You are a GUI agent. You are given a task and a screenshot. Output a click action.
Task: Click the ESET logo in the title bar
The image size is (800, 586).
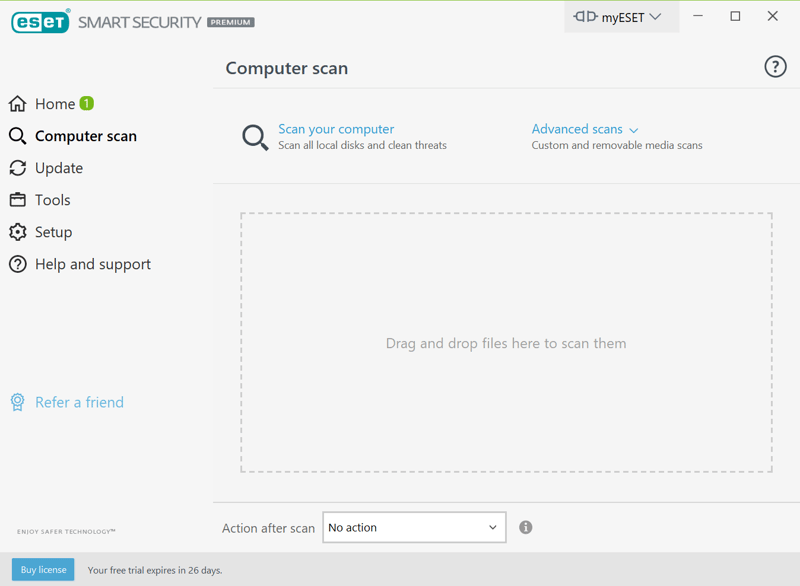coord(40,22)
